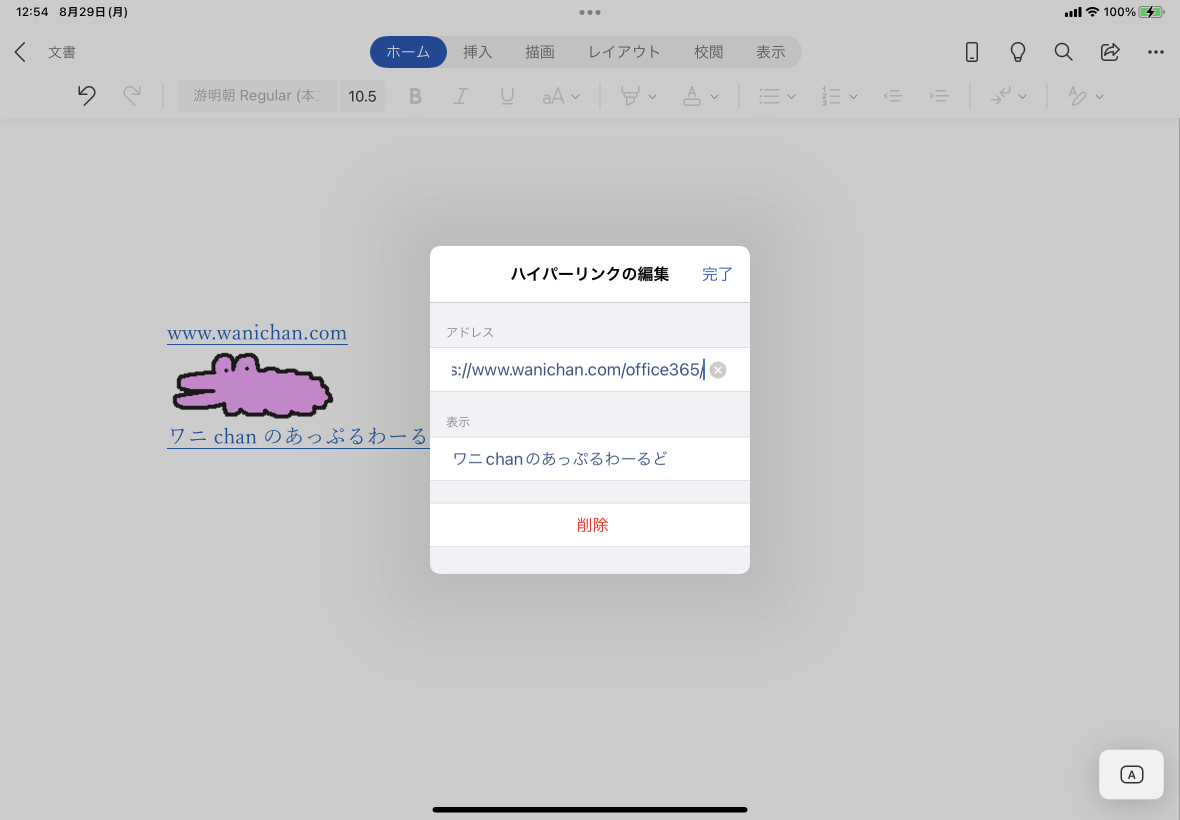Screen dimensions: 1180x820
Task: Select the purple crocodile drawing
Action: pyautogui.click(x=252, y=385)
